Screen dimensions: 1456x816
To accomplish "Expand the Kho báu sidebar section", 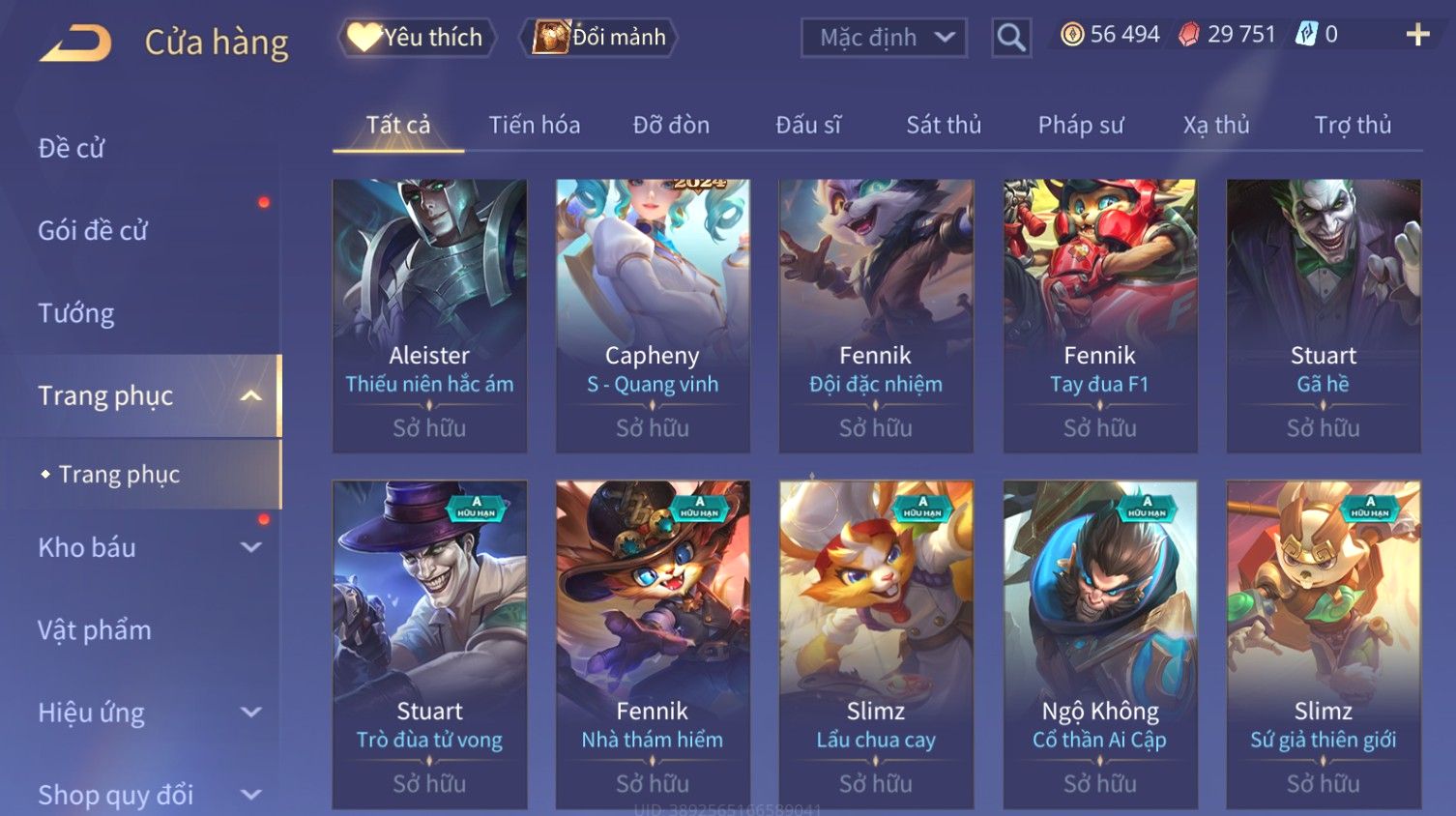I will [x=250, y=547].
